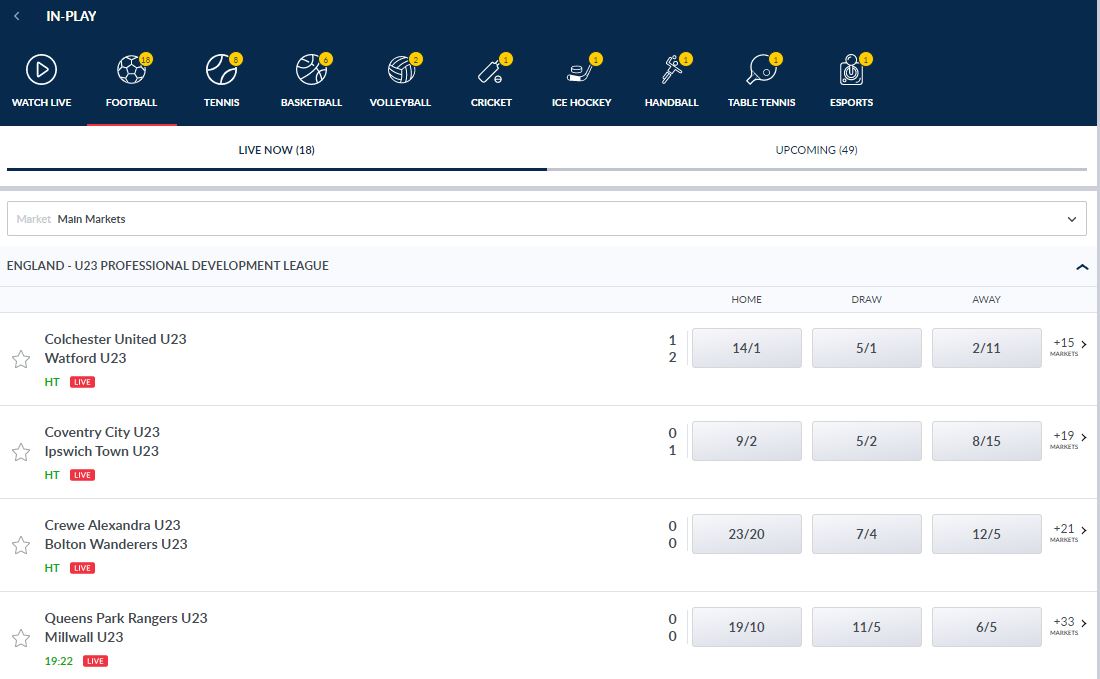Open the Colchester United U23 match name
Image resolution: width=1100 pixels, height=679 pixels.
(116, 339)
